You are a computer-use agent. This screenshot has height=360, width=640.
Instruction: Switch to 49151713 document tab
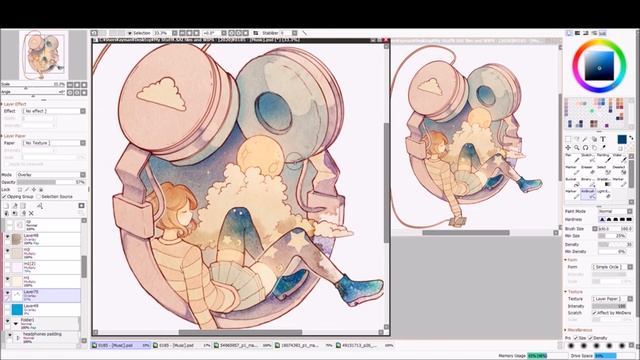click(x=366, y=345)
